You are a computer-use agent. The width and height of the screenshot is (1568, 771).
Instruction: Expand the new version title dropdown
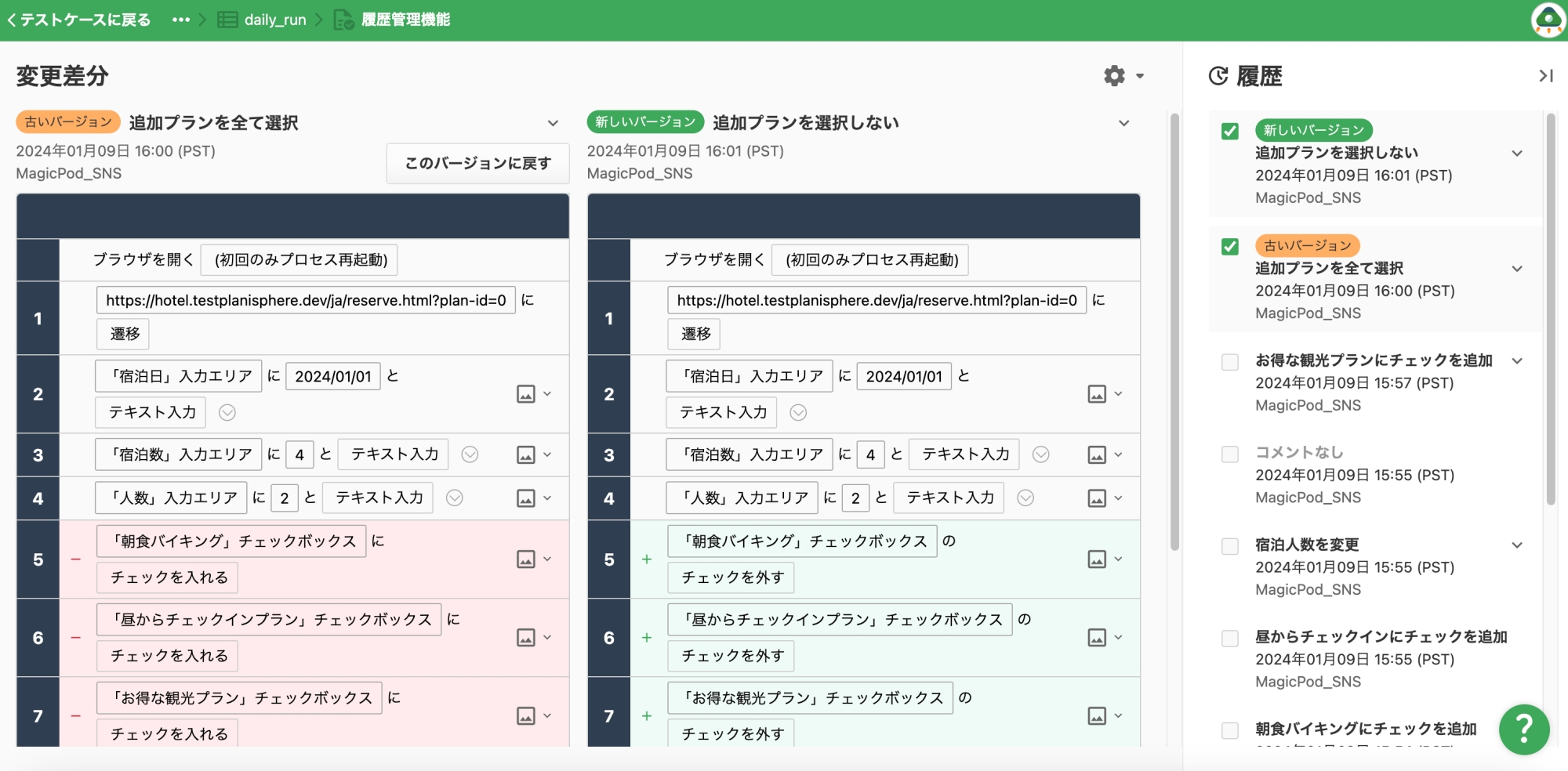tap(1123, 123)
